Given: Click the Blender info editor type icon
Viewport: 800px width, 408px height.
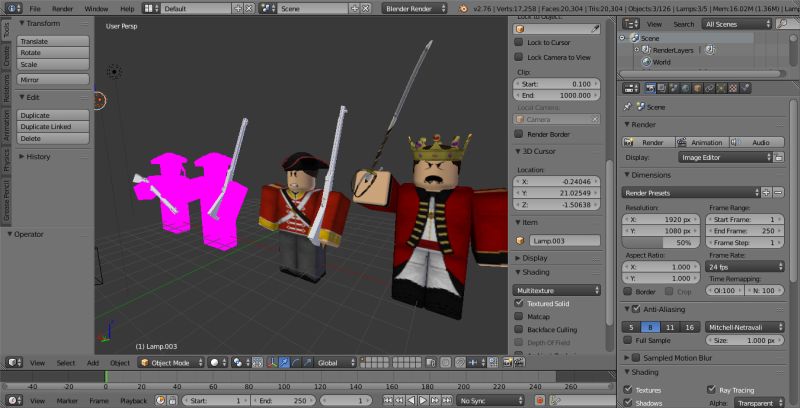Looking at the screenshot, I should coord(14,8).
